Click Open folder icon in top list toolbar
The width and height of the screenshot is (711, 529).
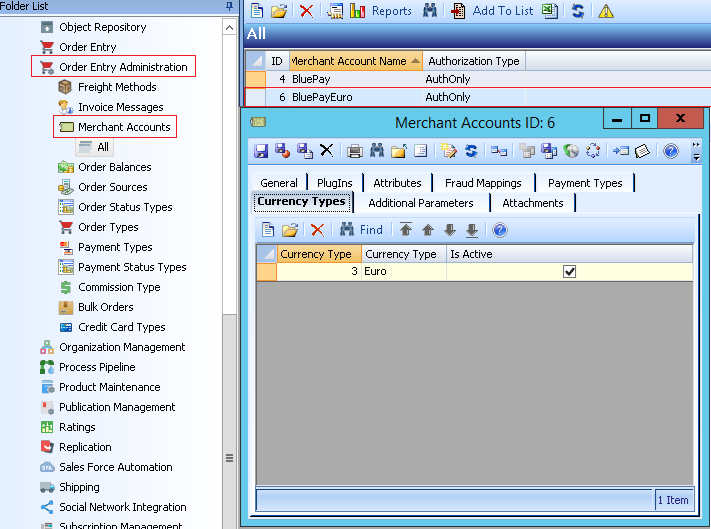[x=279, y=10]
